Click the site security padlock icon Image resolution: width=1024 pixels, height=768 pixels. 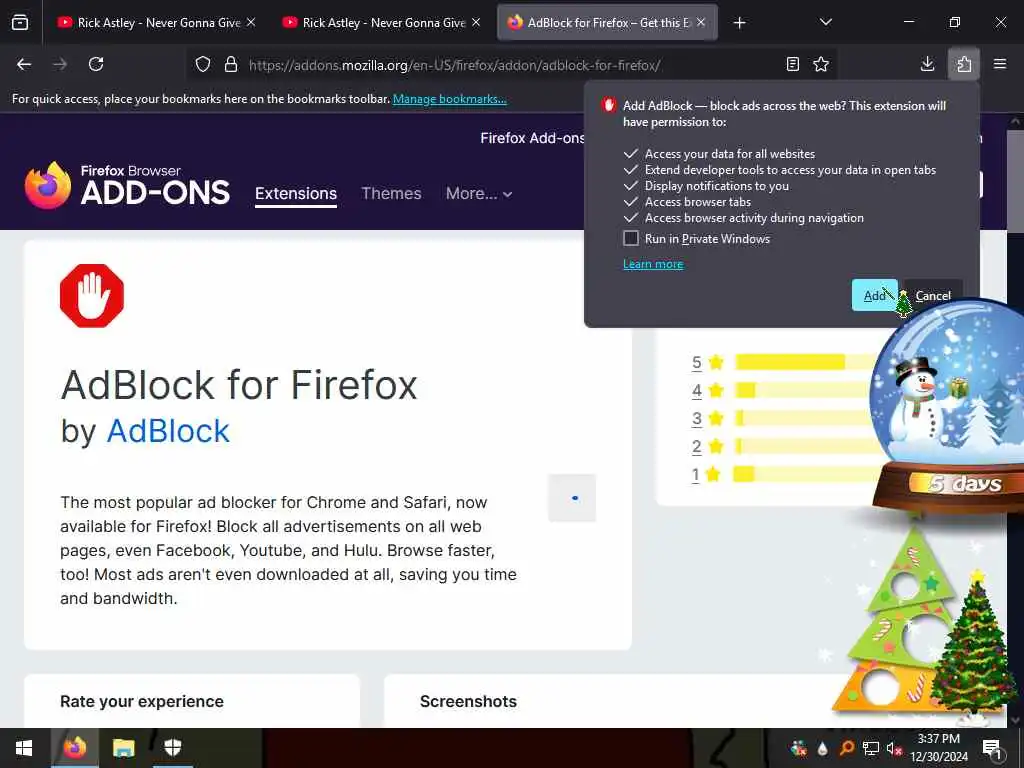231,64
